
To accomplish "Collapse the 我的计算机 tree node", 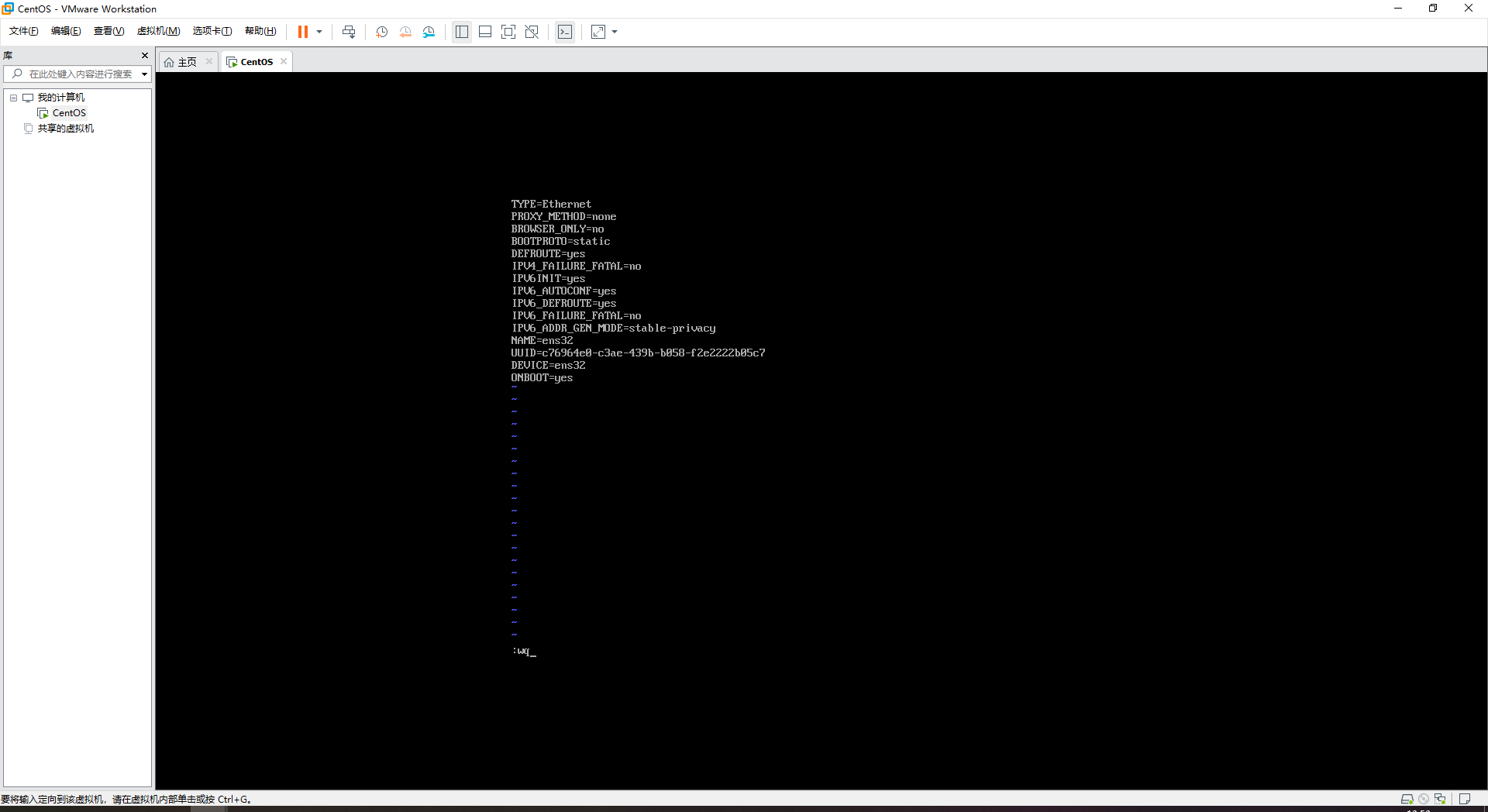I will pos(13,98).
